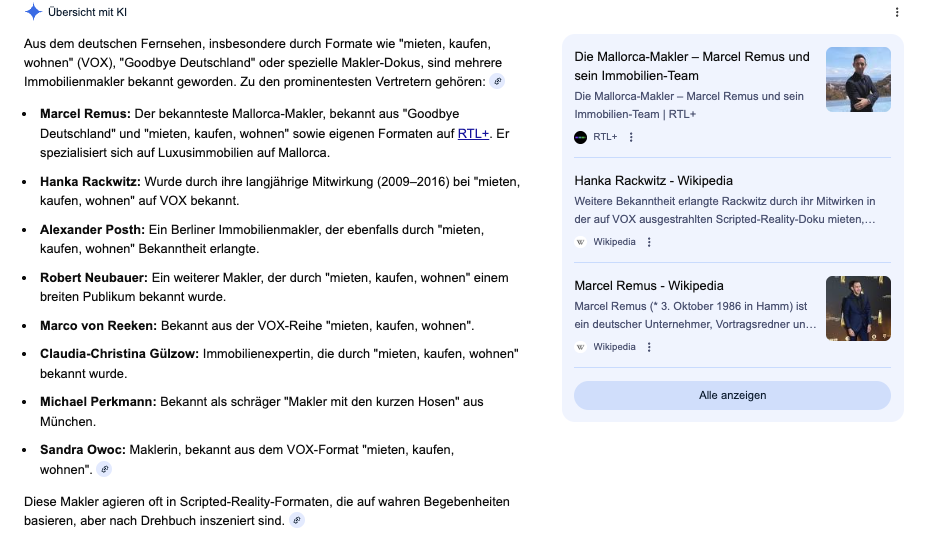The height and width of the screenshot is (541, 925).
Task: Click the source link icon after Sandra Owoc entry
Action: tap(104, 469)
